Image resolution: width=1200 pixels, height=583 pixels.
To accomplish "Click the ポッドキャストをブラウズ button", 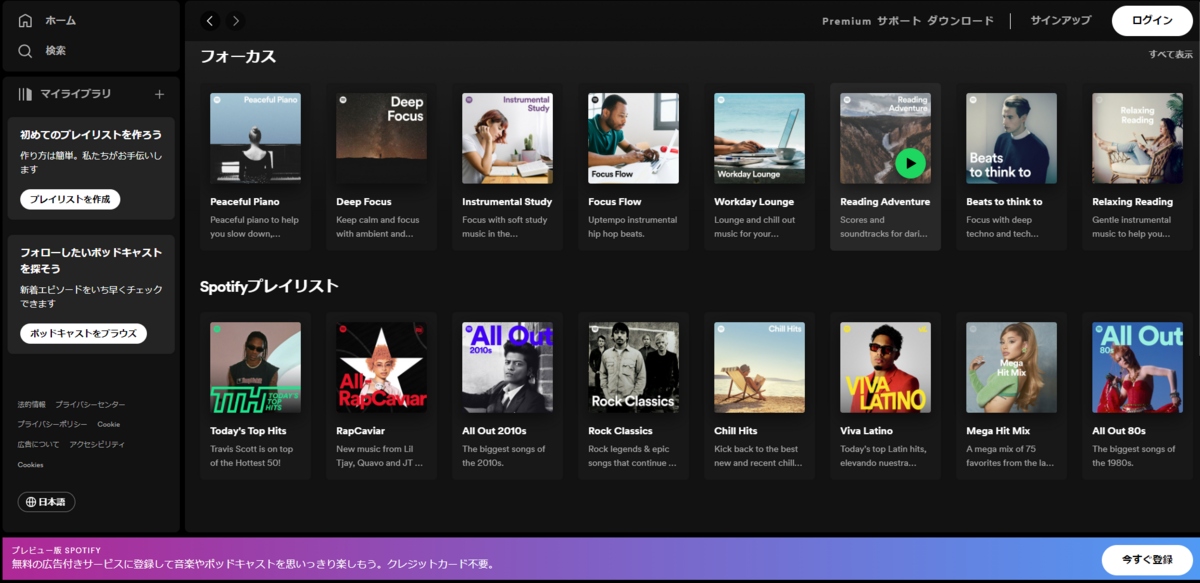I will [83, 333].
